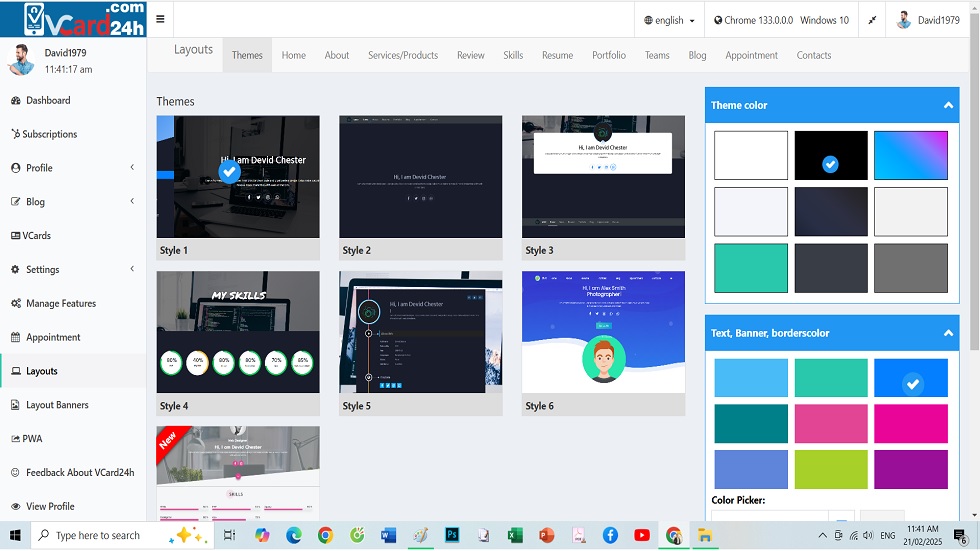This screenshot has height=551, width=980.
Task: Select the teal green theme color swatch
Action: click(750, 268)
